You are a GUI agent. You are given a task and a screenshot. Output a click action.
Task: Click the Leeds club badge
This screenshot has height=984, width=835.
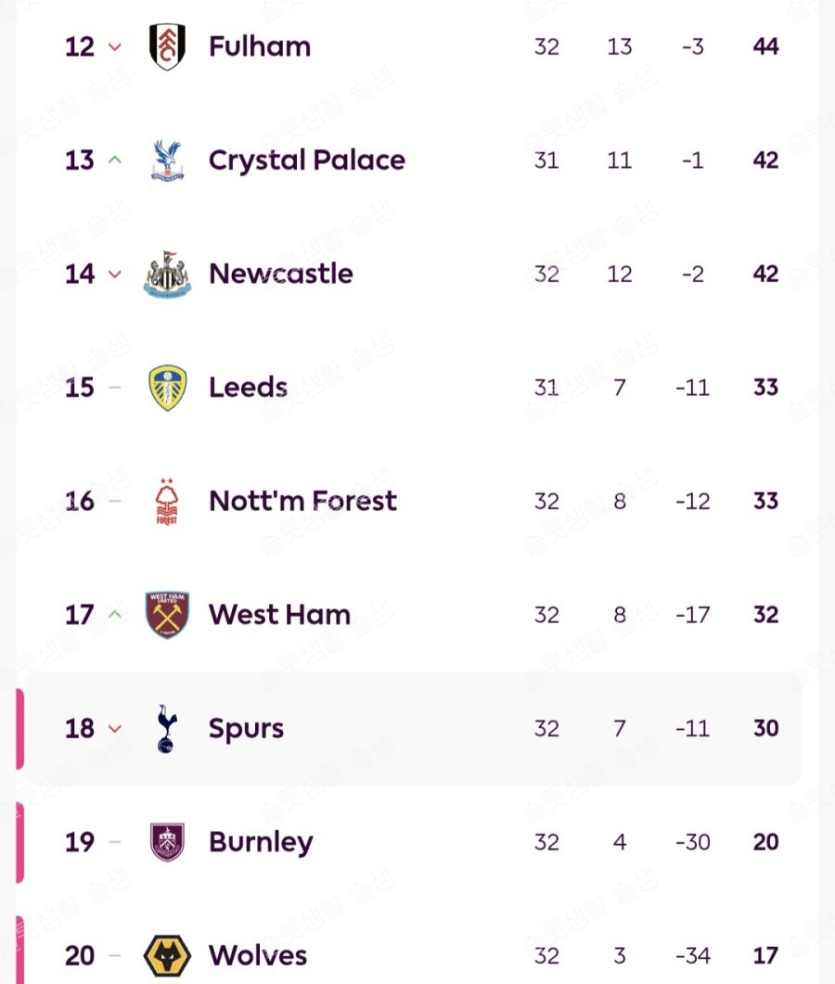(167, 388)
